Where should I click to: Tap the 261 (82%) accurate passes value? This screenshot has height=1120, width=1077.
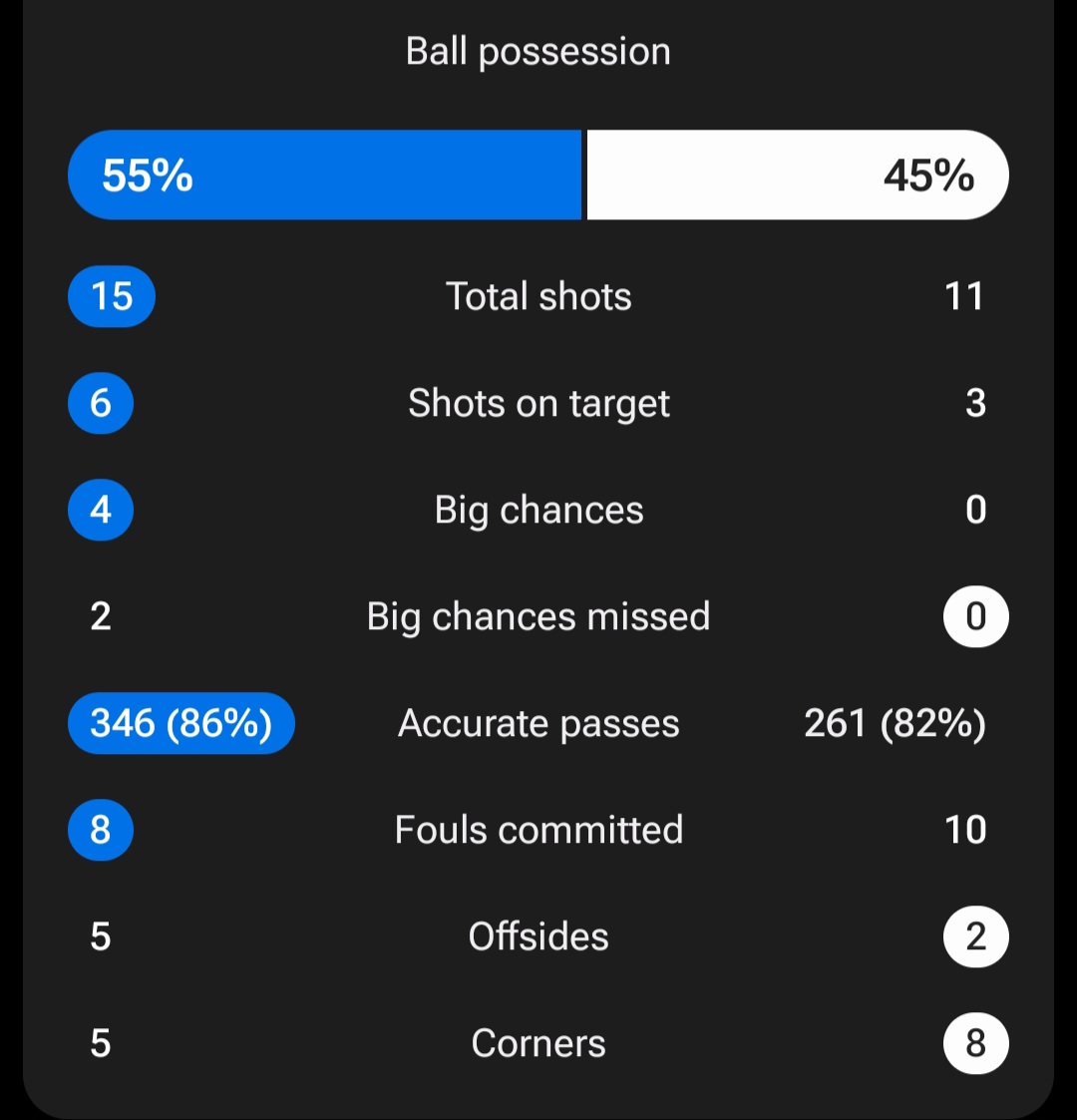(895, 723)
